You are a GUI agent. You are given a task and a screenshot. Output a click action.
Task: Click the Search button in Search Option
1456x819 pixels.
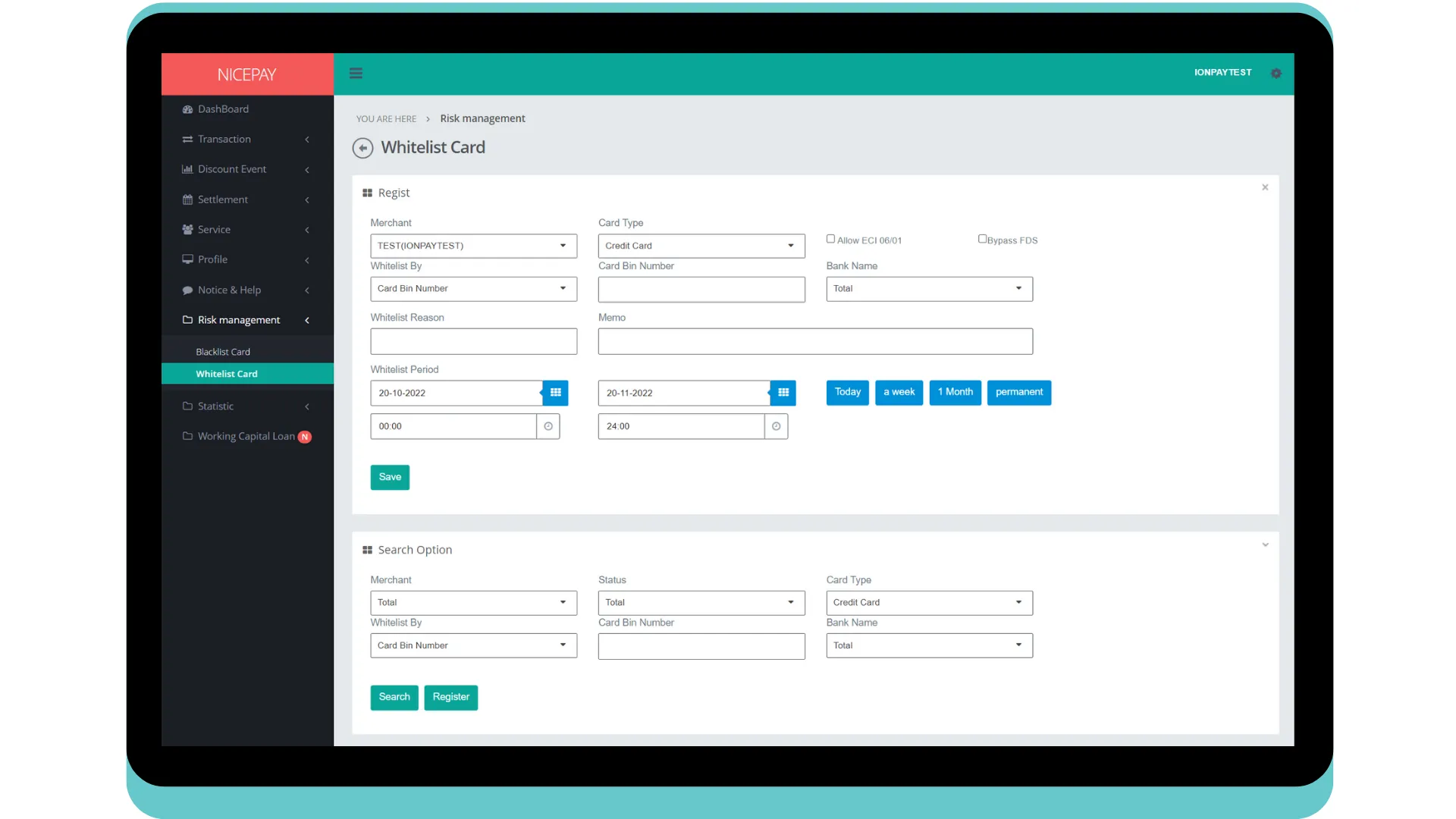(394, 697)
